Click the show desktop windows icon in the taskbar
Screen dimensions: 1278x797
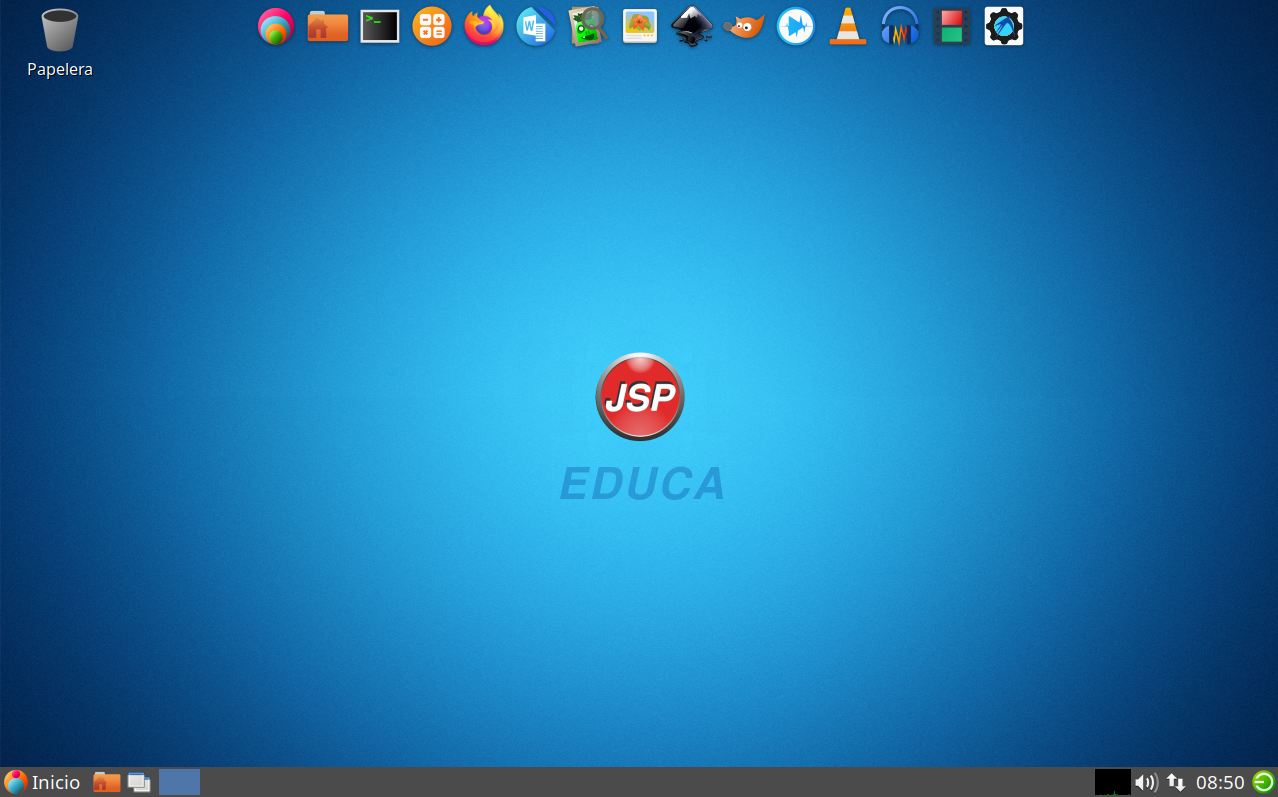[x=139, y=782]
